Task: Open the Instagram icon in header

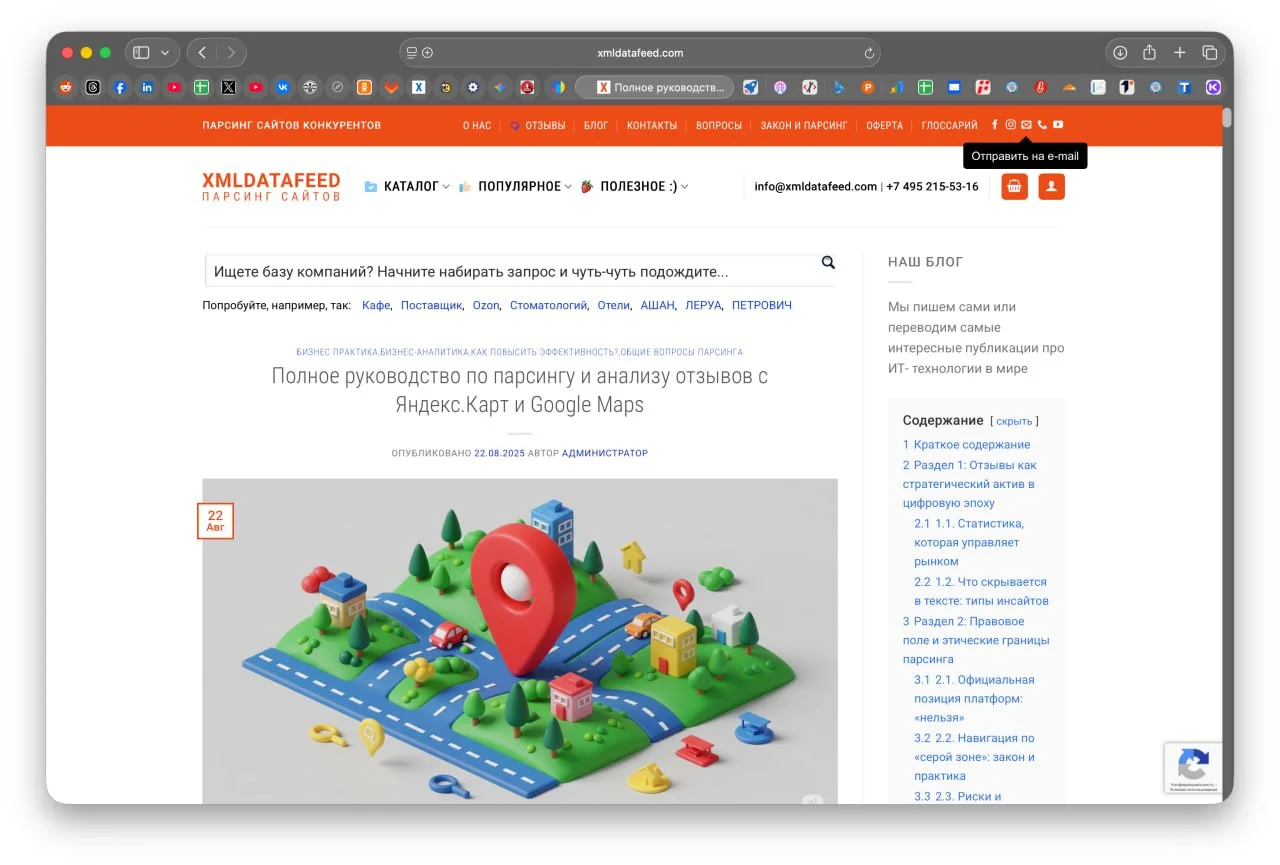Action: (1010, 125)
